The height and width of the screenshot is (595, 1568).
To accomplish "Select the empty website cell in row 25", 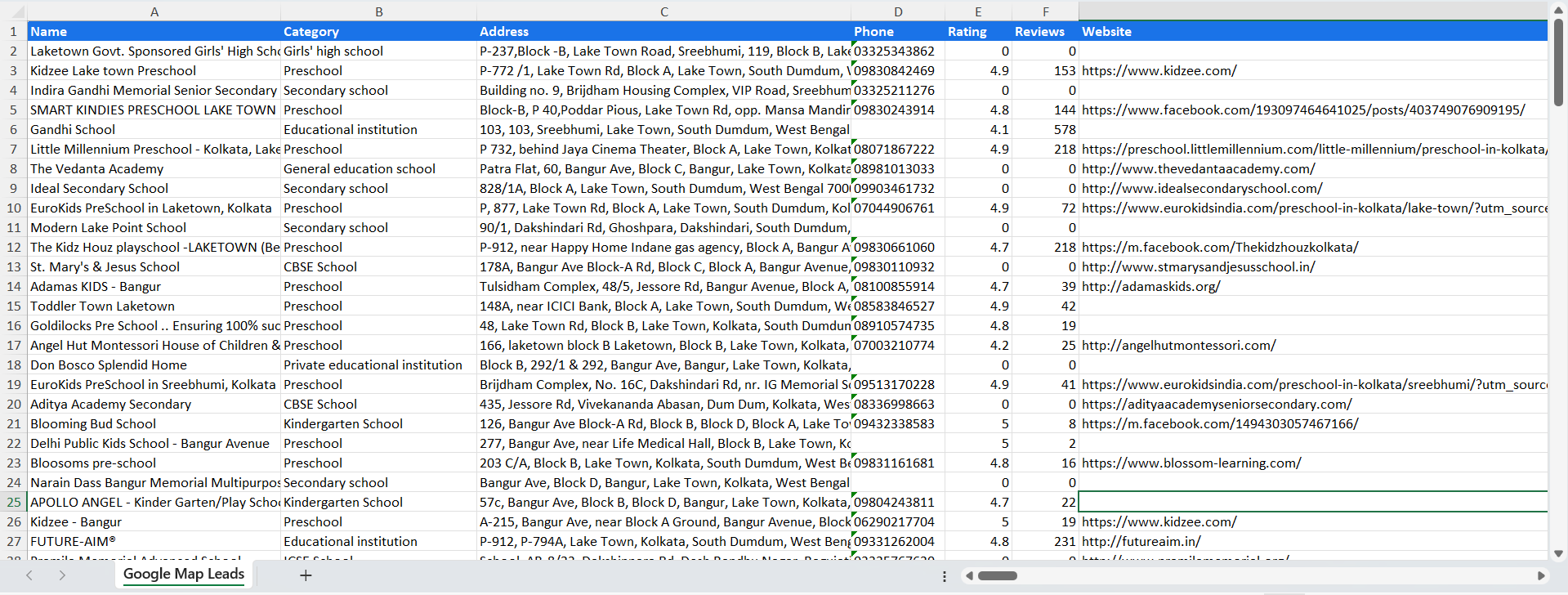I will point(1313,502).
